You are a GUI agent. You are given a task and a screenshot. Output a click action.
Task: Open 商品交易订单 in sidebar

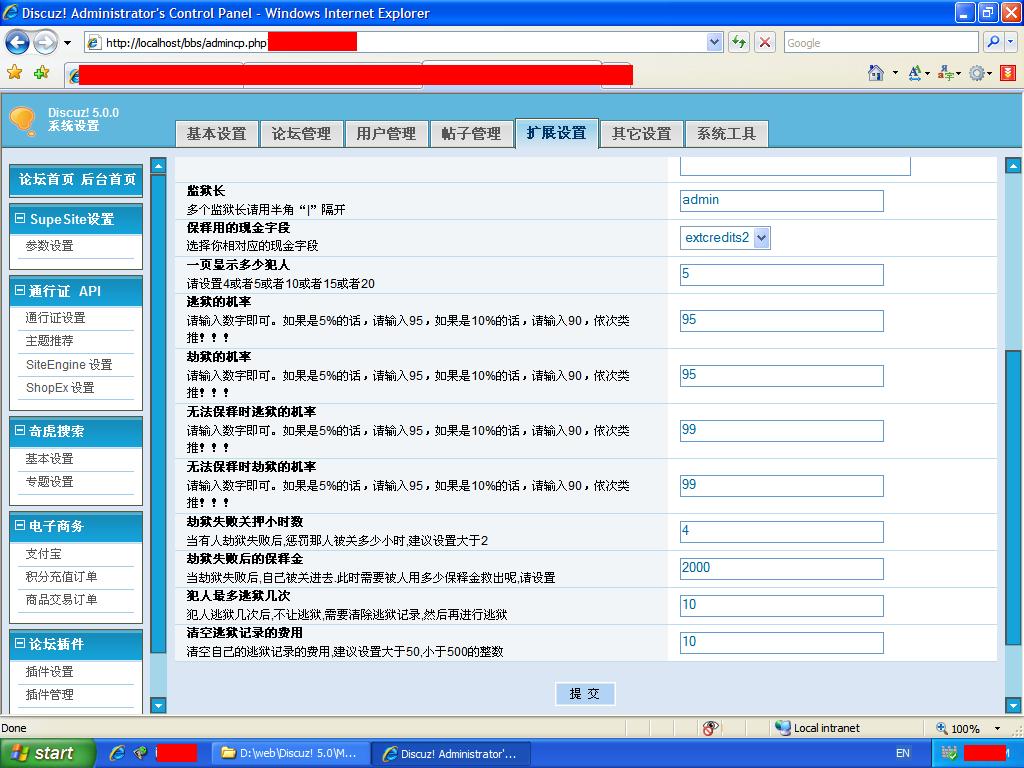point(61,600)
